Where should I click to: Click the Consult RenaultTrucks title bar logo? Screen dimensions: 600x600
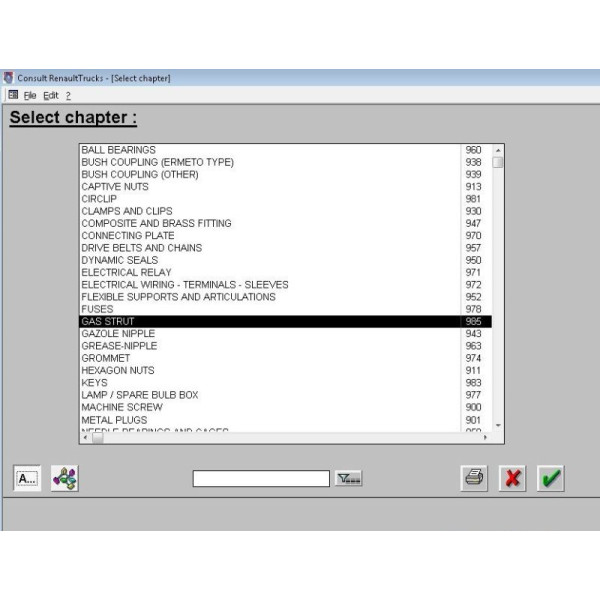(x=9, y=78)
